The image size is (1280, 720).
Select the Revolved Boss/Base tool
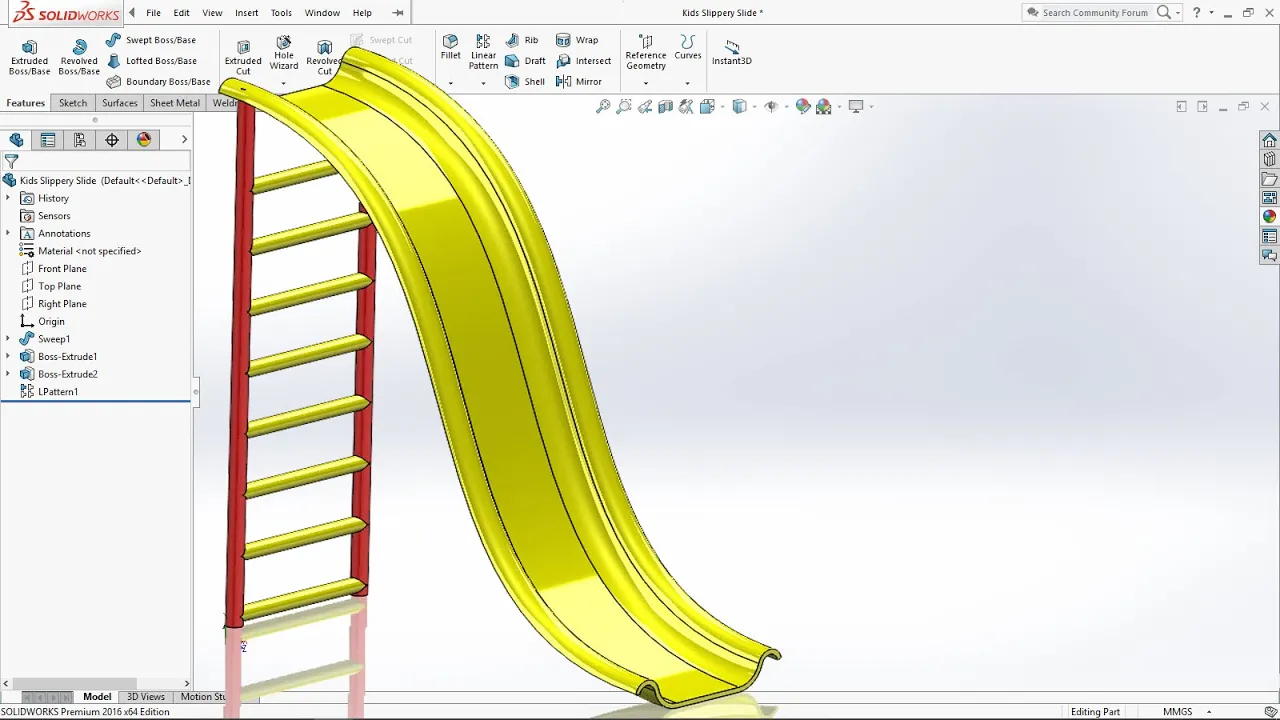click(79, 58)
